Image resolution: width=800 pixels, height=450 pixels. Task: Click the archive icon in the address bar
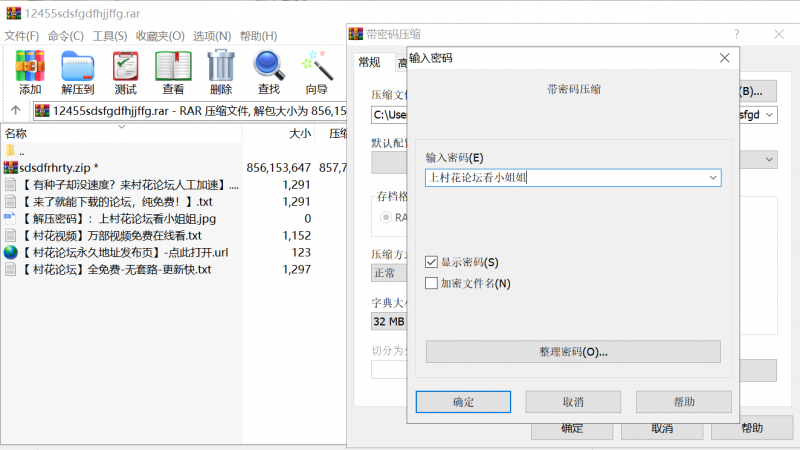42,111
